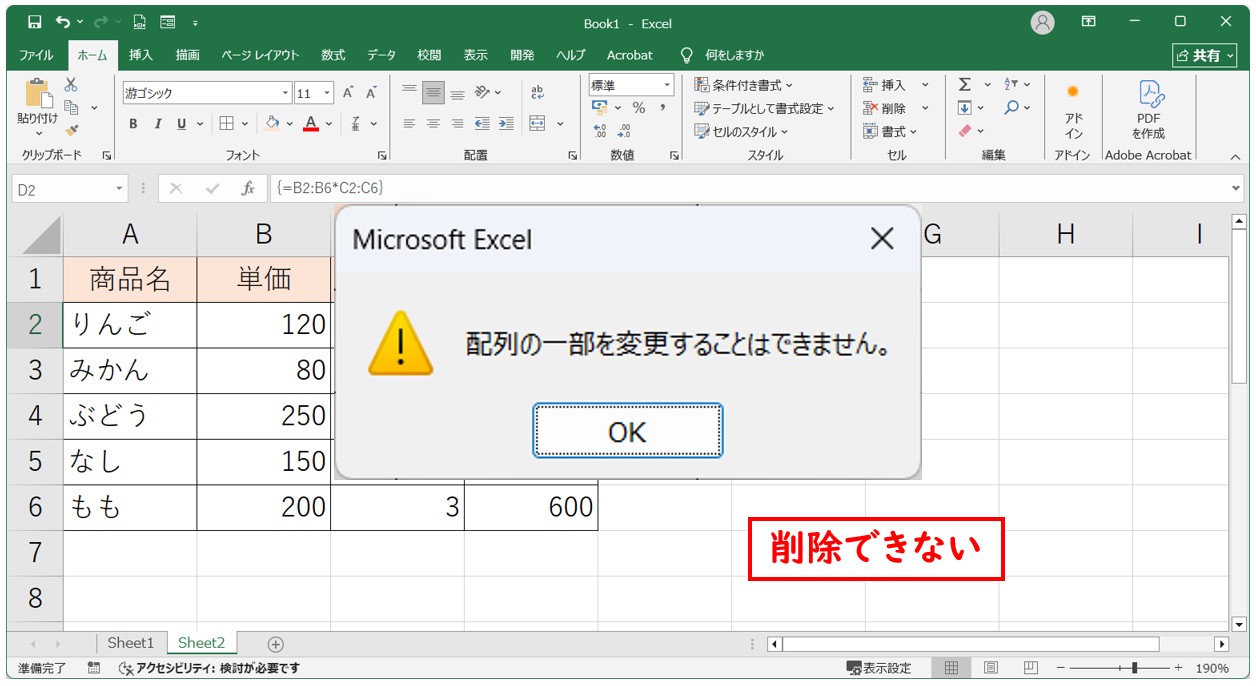Toggle Italic formatting
The image size is (1256, 686).
[x=157, y=124]
